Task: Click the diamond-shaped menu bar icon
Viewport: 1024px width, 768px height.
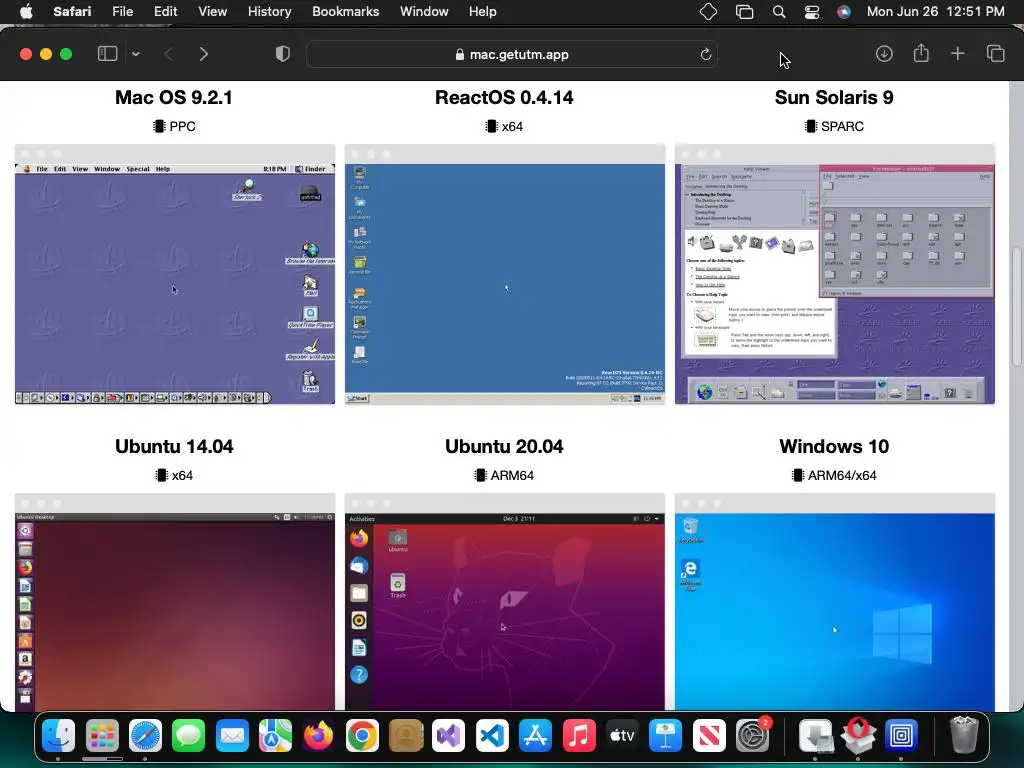Action: click(x=708, y=12)
